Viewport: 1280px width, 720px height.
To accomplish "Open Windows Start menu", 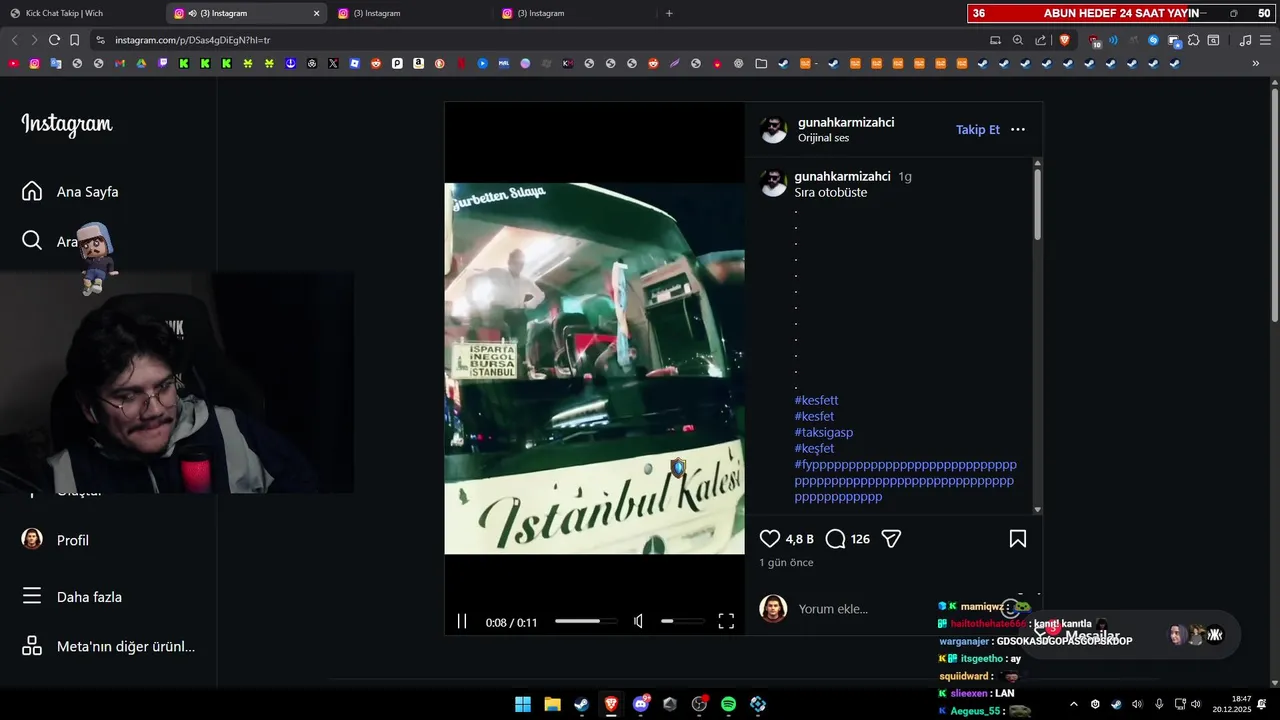I will [523, 705].
